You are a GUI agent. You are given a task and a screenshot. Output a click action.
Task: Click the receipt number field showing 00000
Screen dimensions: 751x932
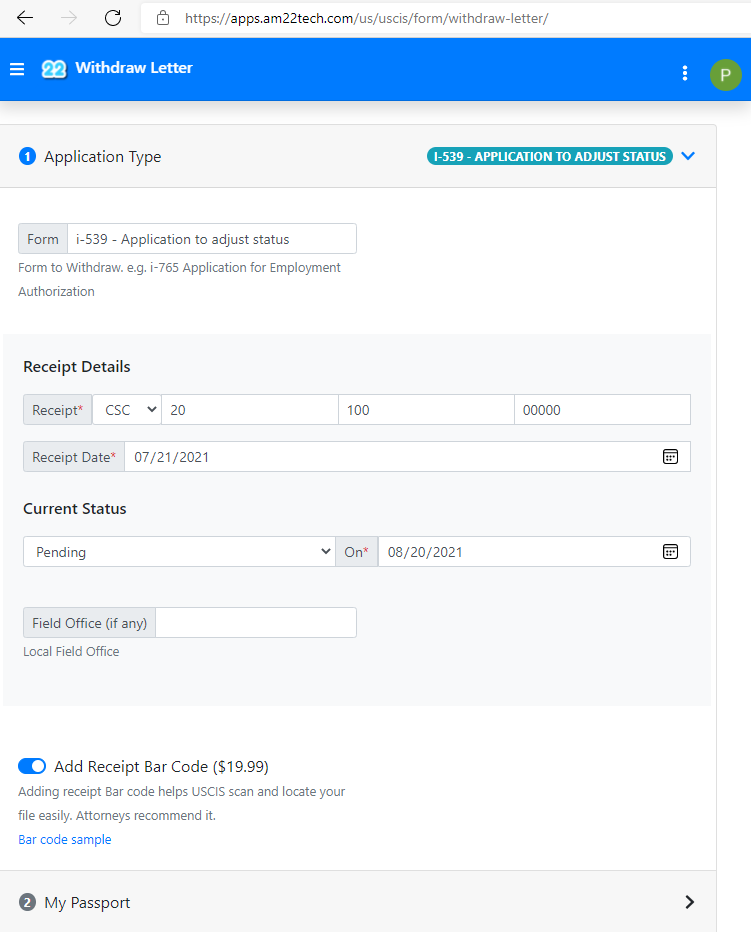pyautogui.click(x=602, y=410)
